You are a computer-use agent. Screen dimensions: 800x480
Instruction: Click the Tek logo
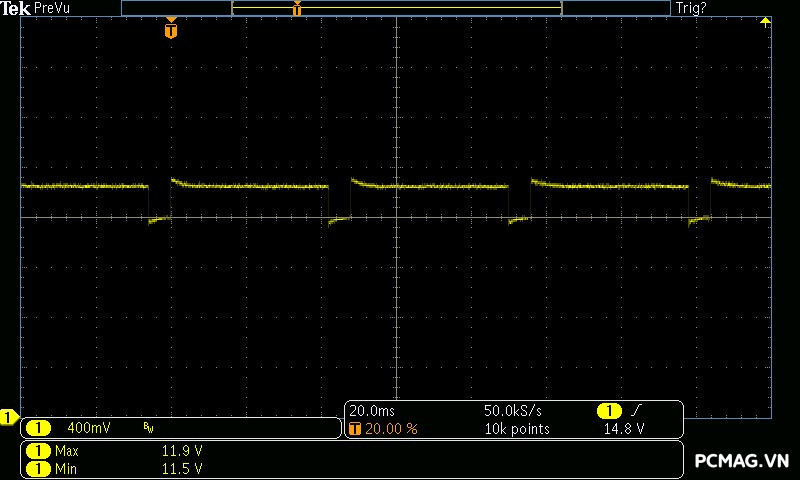tap(16, 7)
